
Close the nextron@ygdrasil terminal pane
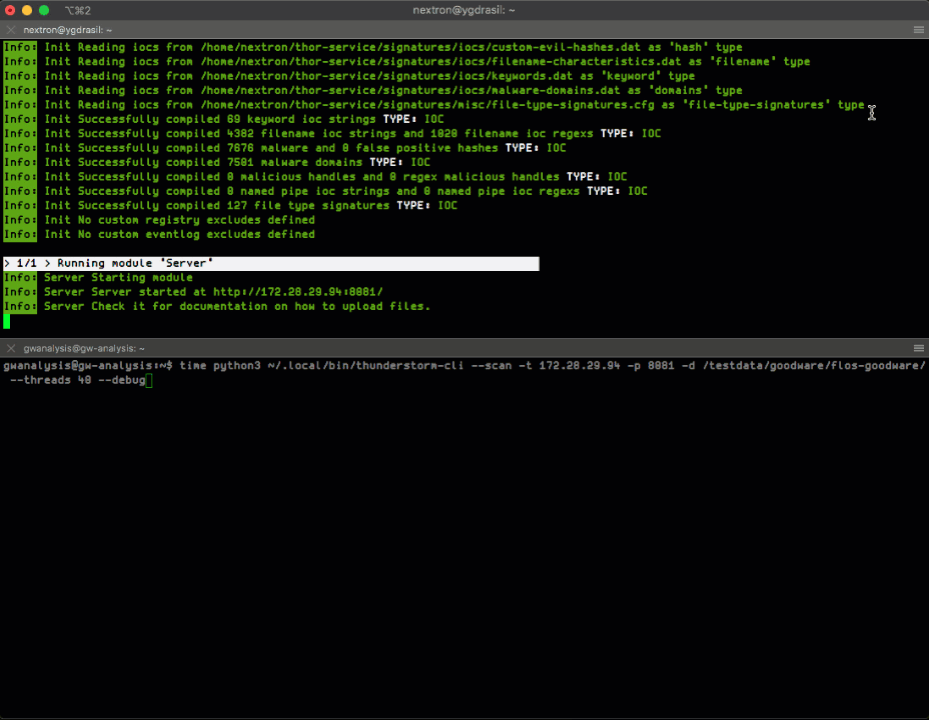point(11,31)
